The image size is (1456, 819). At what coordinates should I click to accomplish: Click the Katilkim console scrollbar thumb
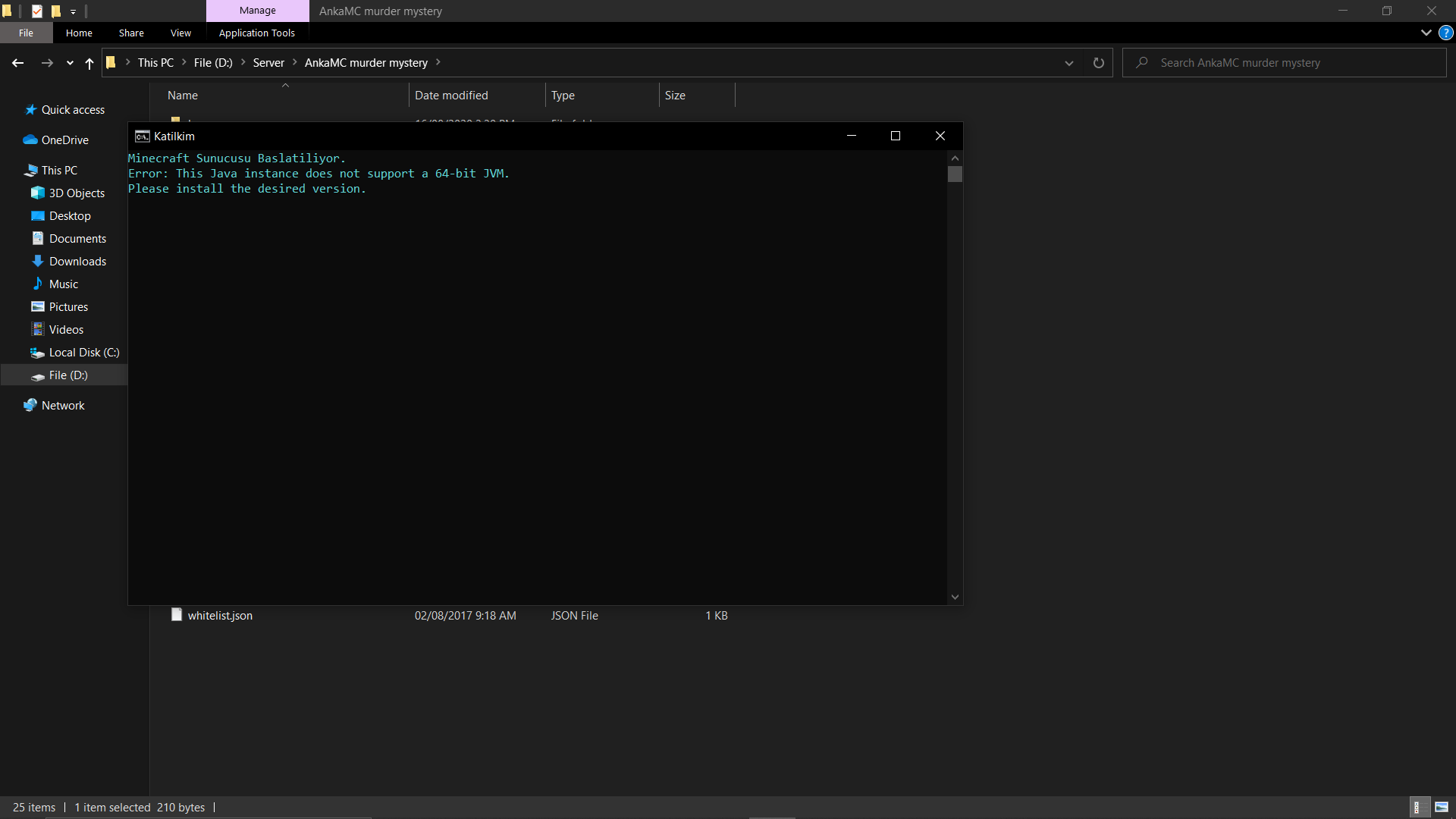click(955, 174)
